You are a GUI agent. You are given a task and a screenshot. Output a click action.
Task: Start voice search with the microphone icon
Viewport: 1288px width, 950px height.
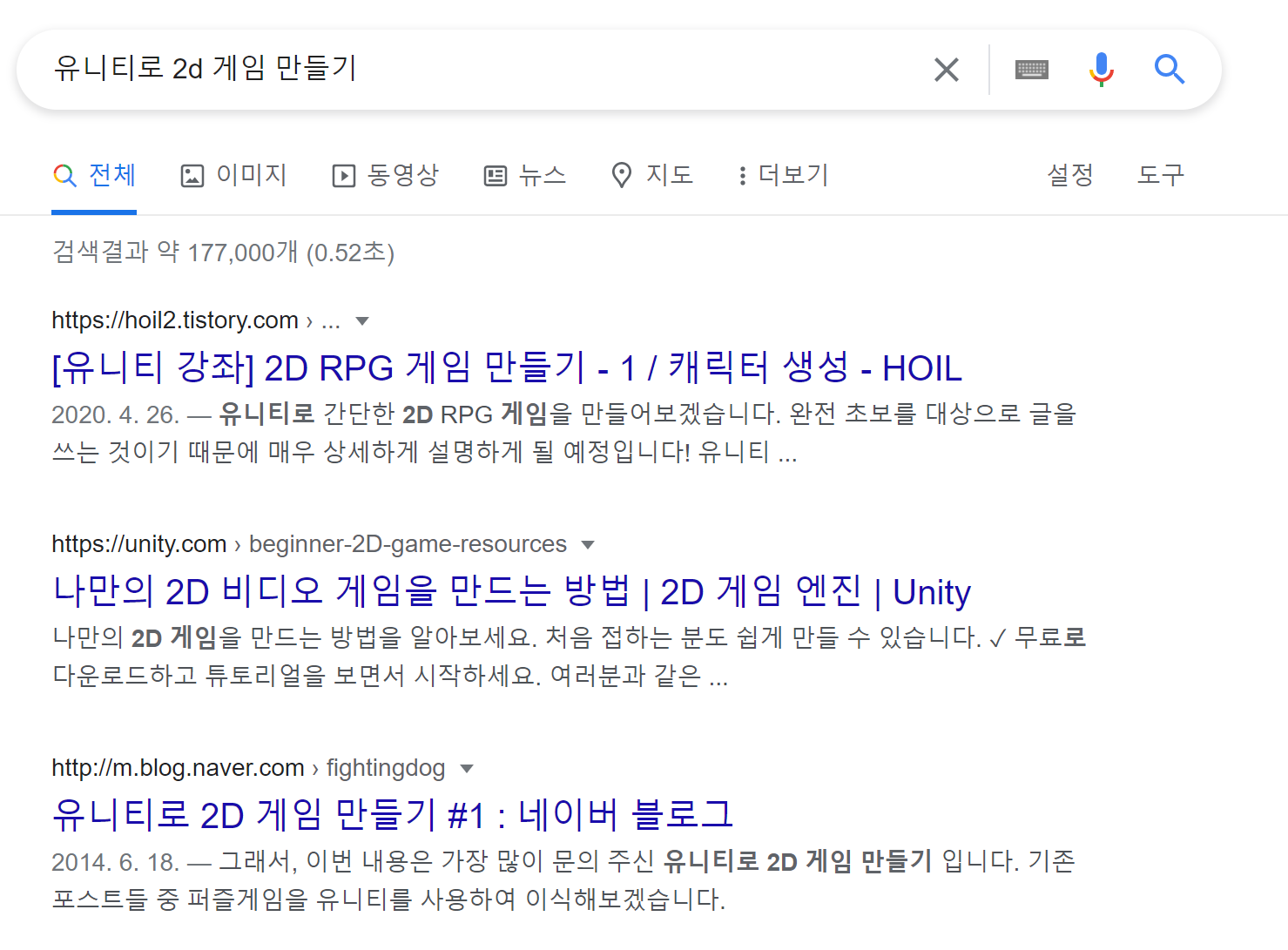click(x=1102, y=70)
